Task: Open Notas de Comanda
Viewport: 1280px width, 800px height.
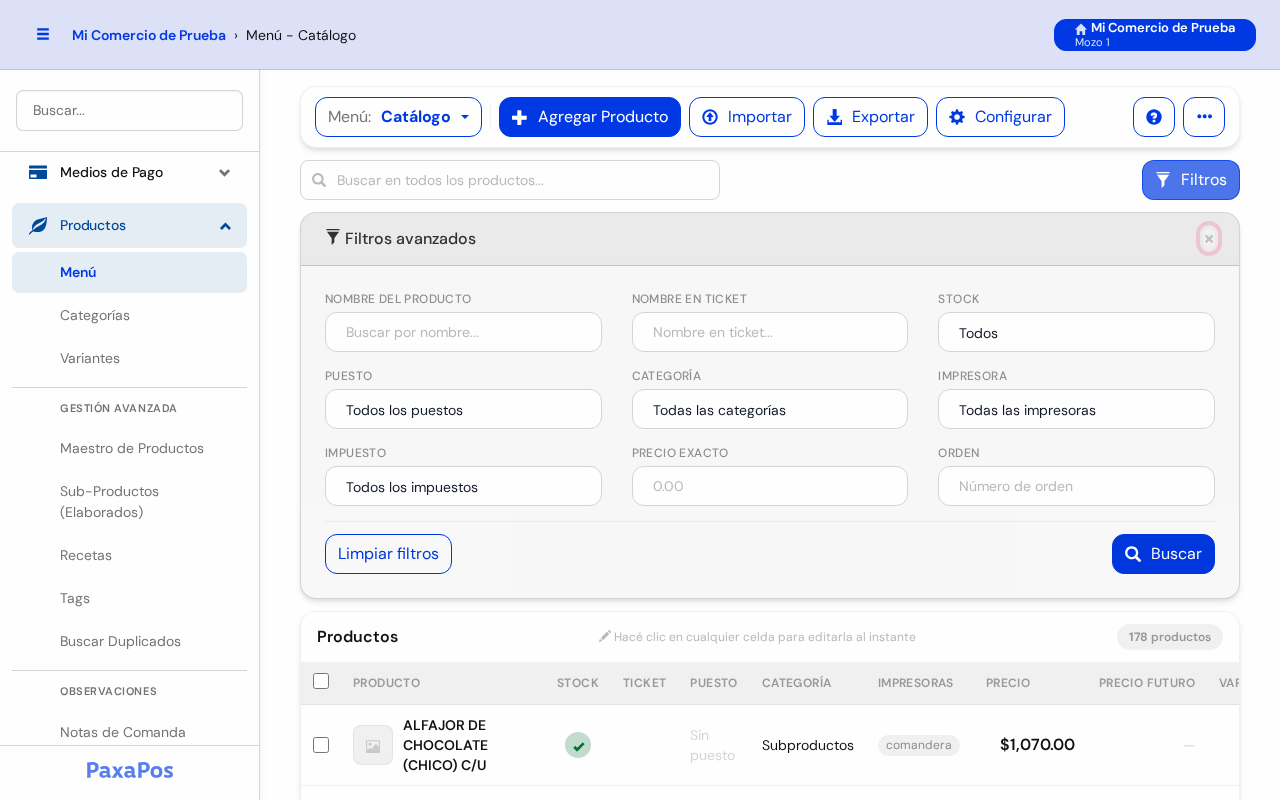Action: pos(129,732)
